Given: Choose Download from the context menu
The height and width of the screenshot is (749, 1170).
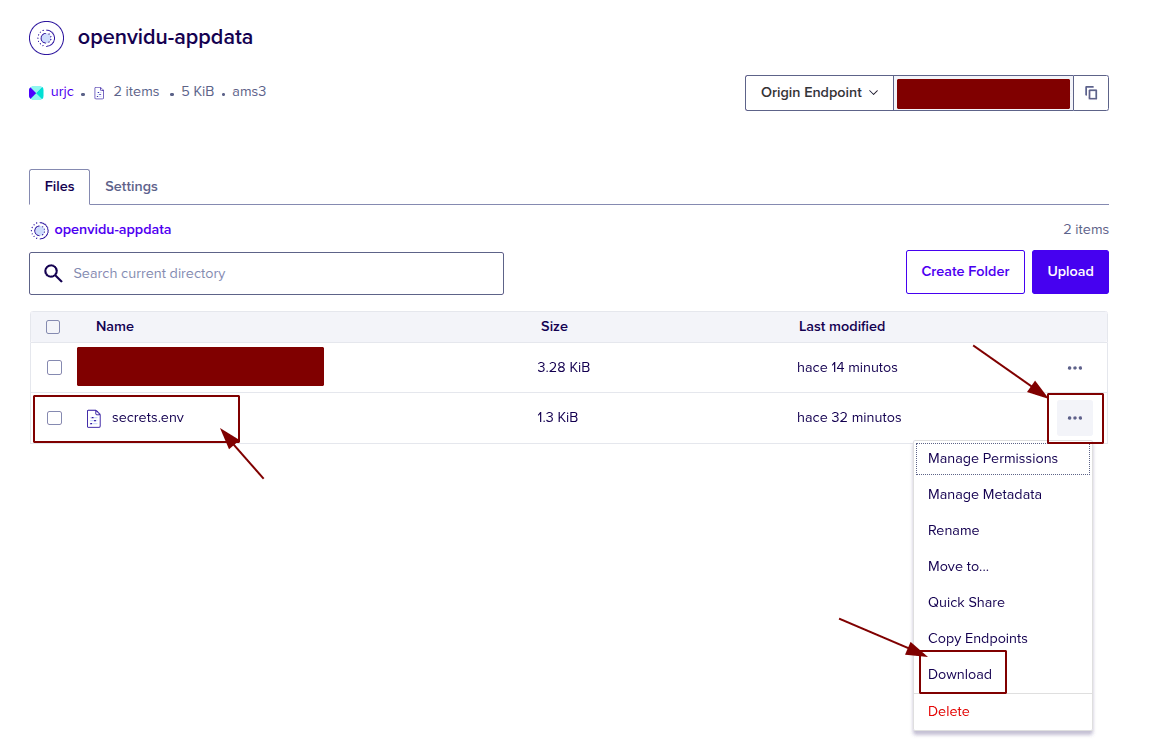Looking at the screenshot, I should pos(960,674).
